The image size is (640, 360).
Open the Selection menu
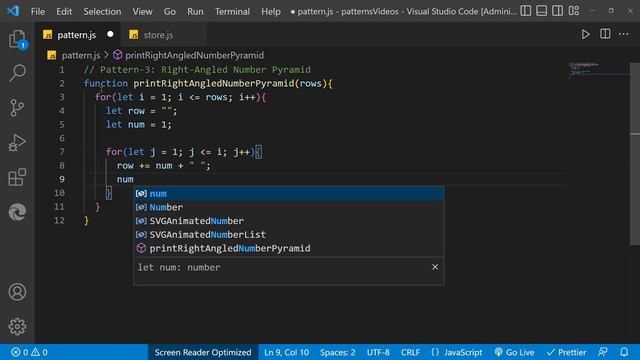point(102,11)
